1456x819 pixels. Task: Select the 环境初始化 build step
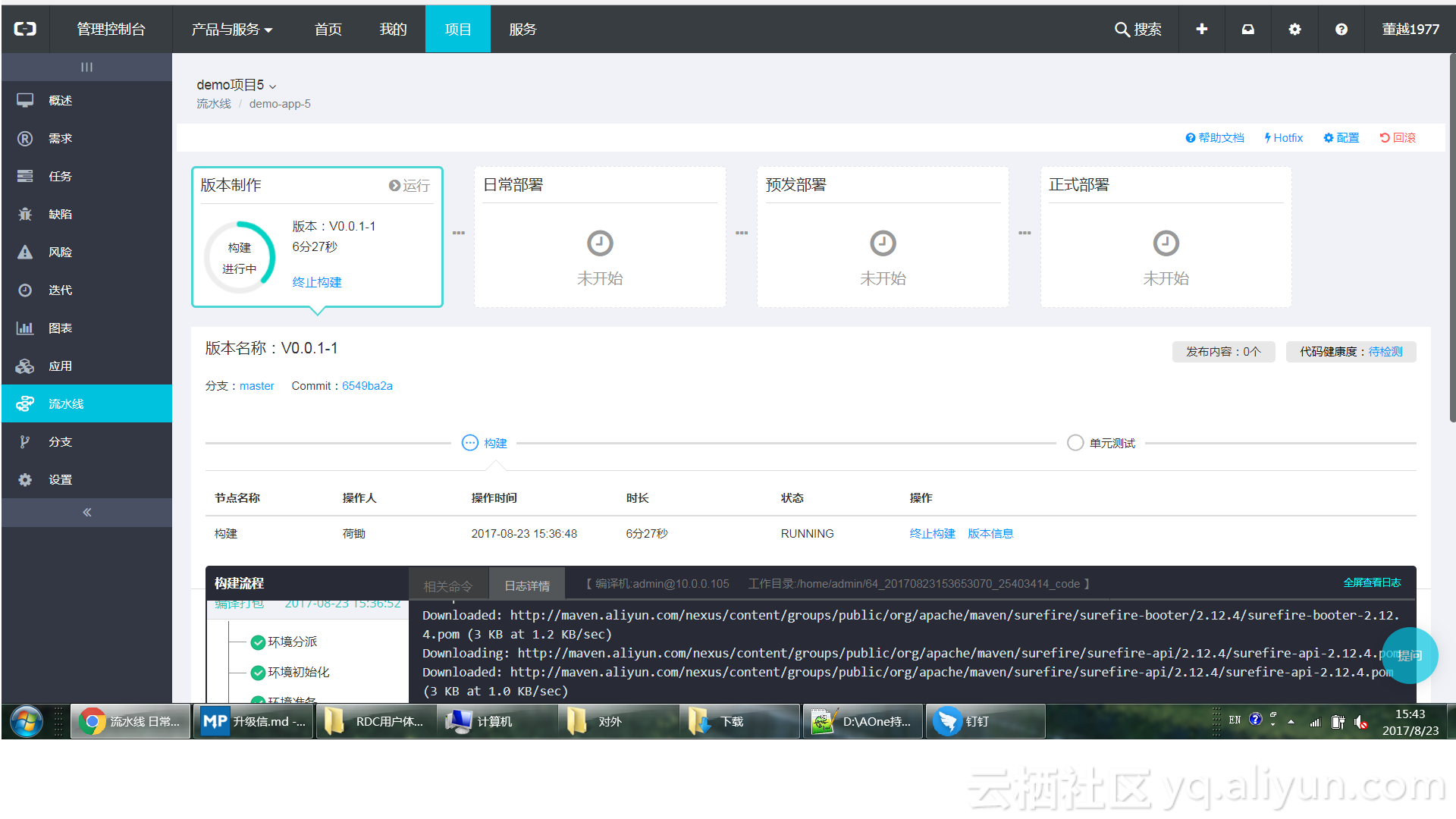coord(290,673)
